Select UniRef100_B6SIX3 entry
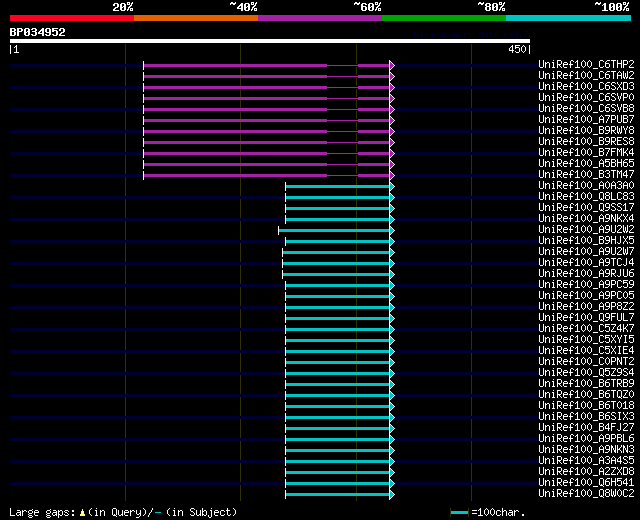 click(x=586, y=417)
